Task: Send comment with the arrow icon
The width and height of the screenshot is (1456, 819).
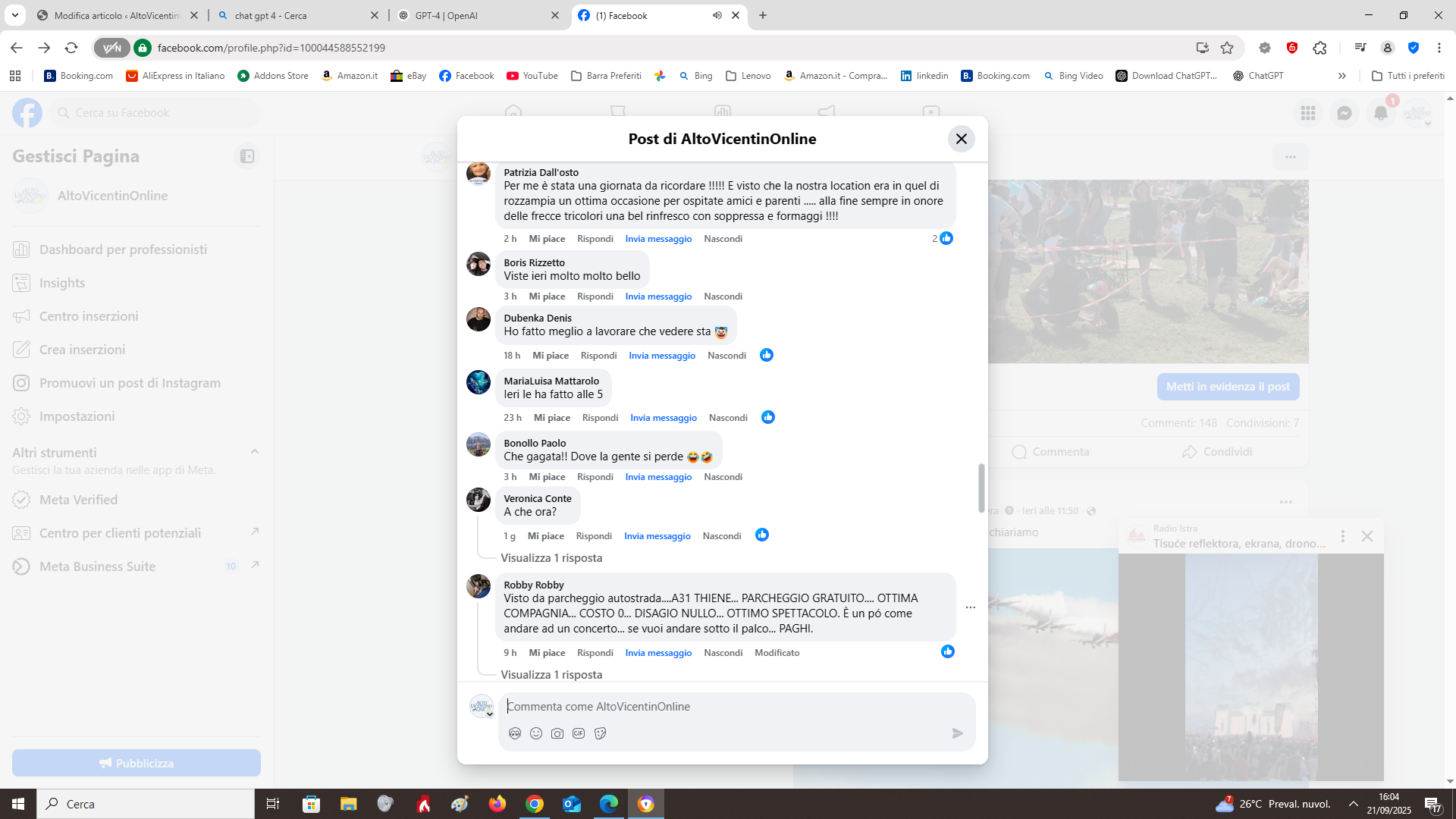Action: pos(958,733)
